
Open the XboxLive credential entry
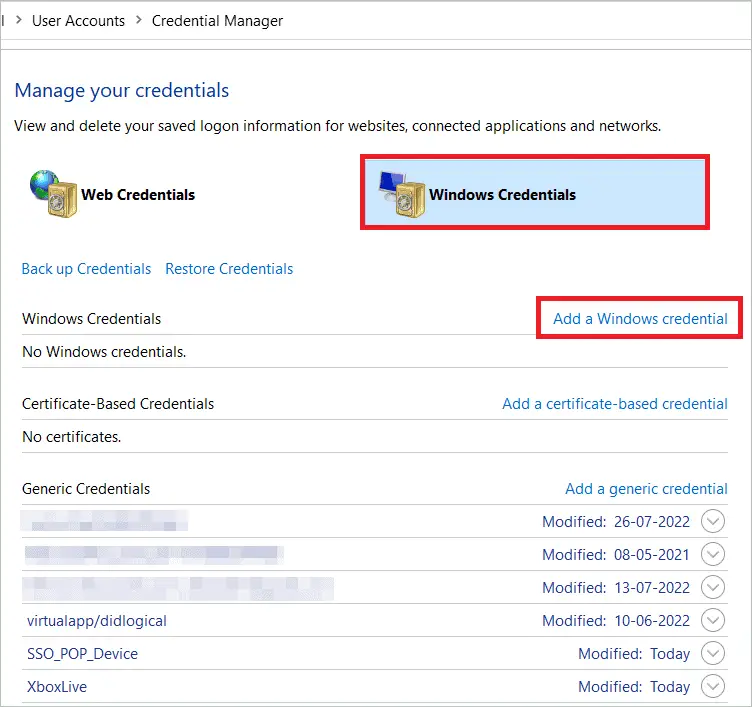click(x=57, y=687)
